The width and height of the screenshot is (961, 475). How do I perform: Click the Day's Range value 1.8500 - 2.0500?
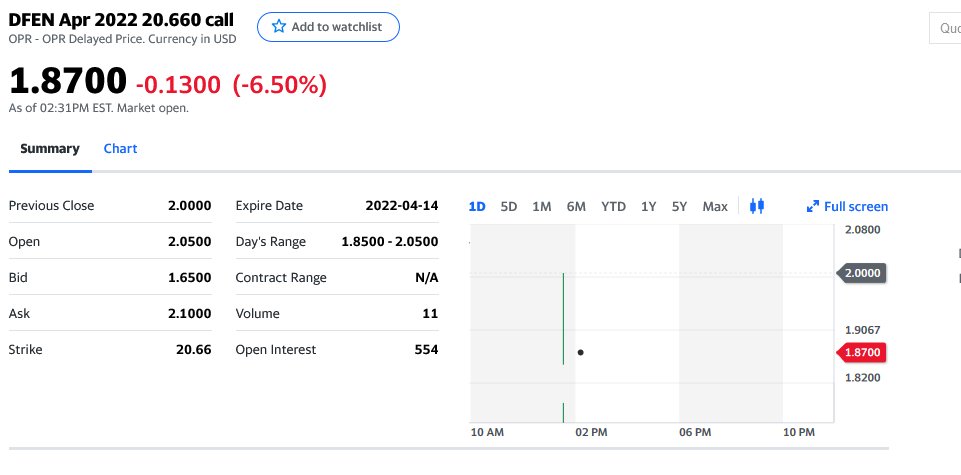[x=390, y=241]
